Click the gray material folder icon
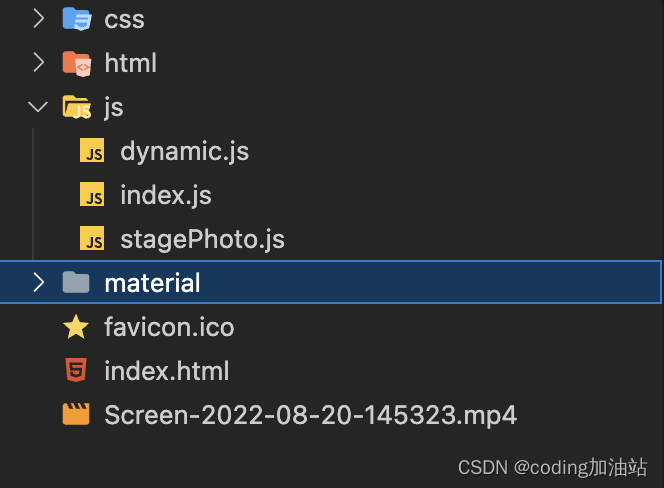This screenshot has width=664, height=488. click(x=76, y=283)
